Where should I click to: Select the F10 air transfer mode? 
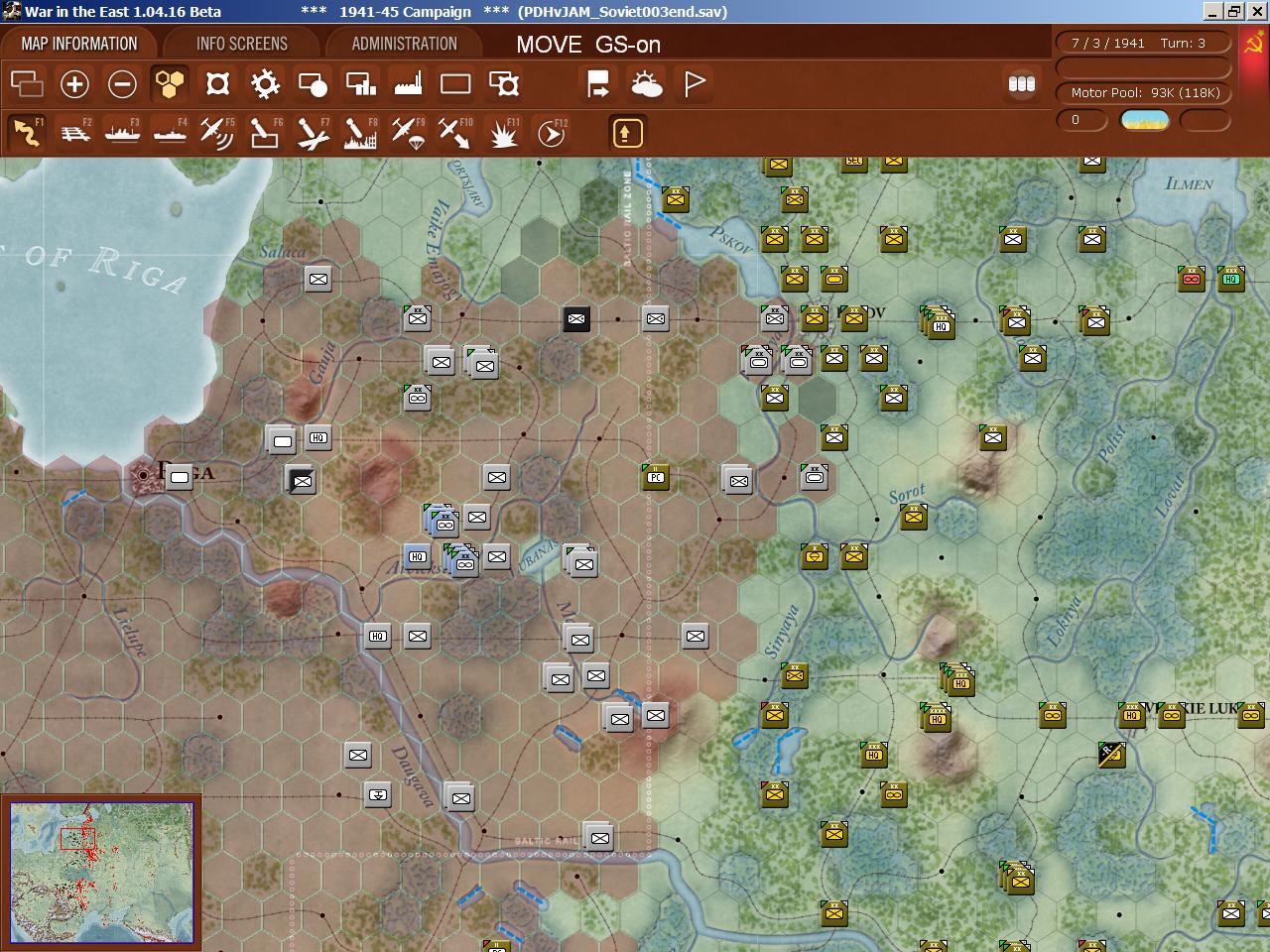(x=455, y=133)
